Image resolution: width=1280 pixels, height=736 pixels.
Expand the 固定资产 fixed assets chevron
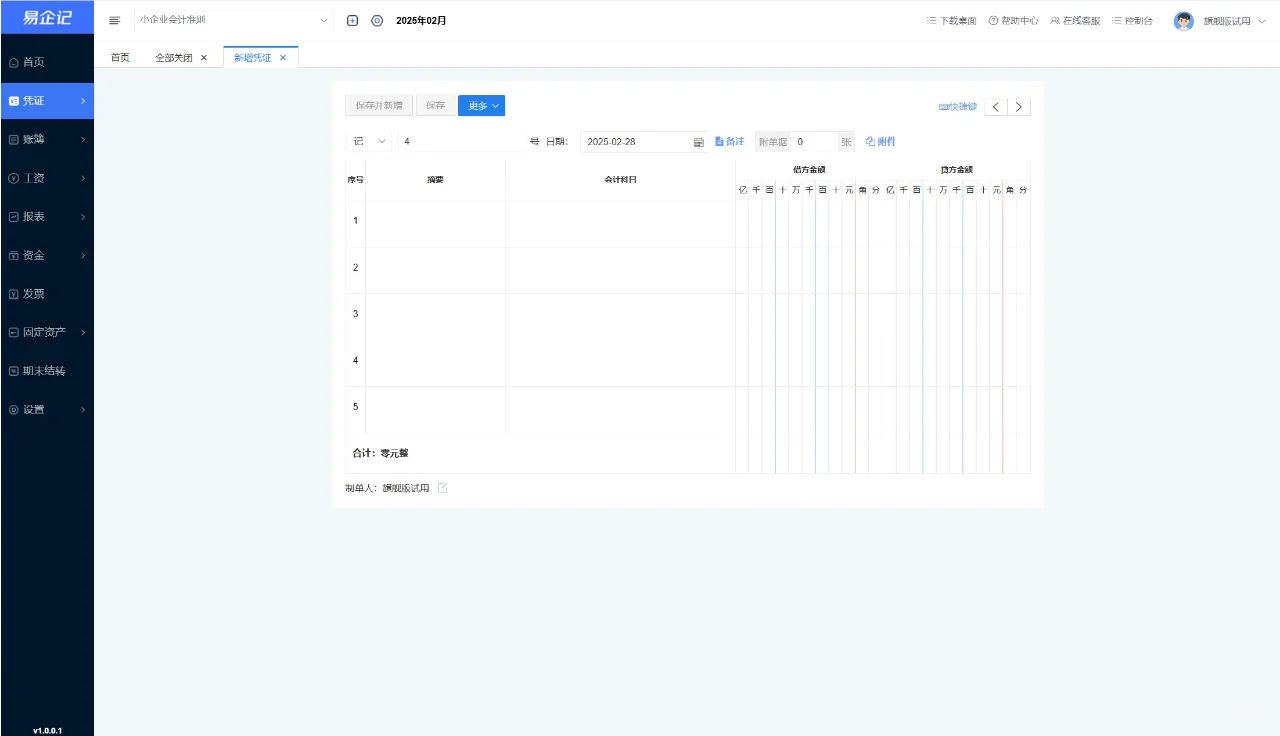83,332
